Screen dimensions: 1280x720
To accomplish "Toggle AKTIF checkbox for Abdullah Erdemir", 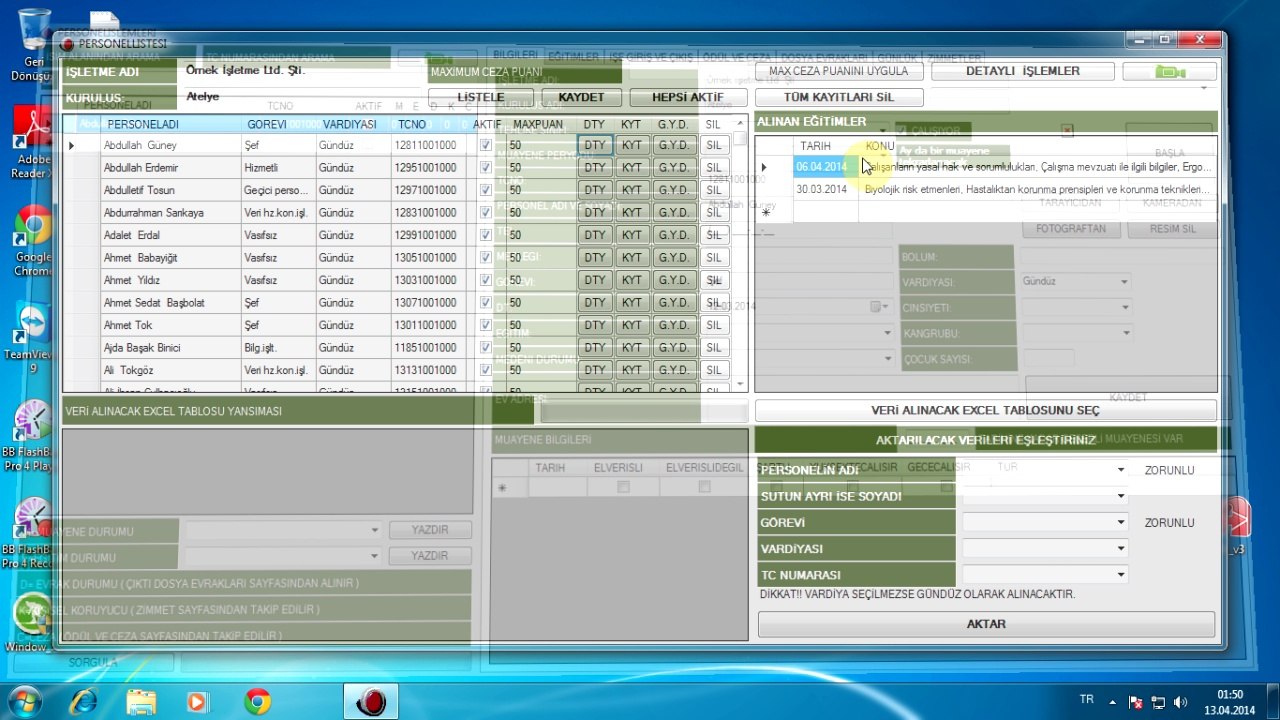I will 486,168.
